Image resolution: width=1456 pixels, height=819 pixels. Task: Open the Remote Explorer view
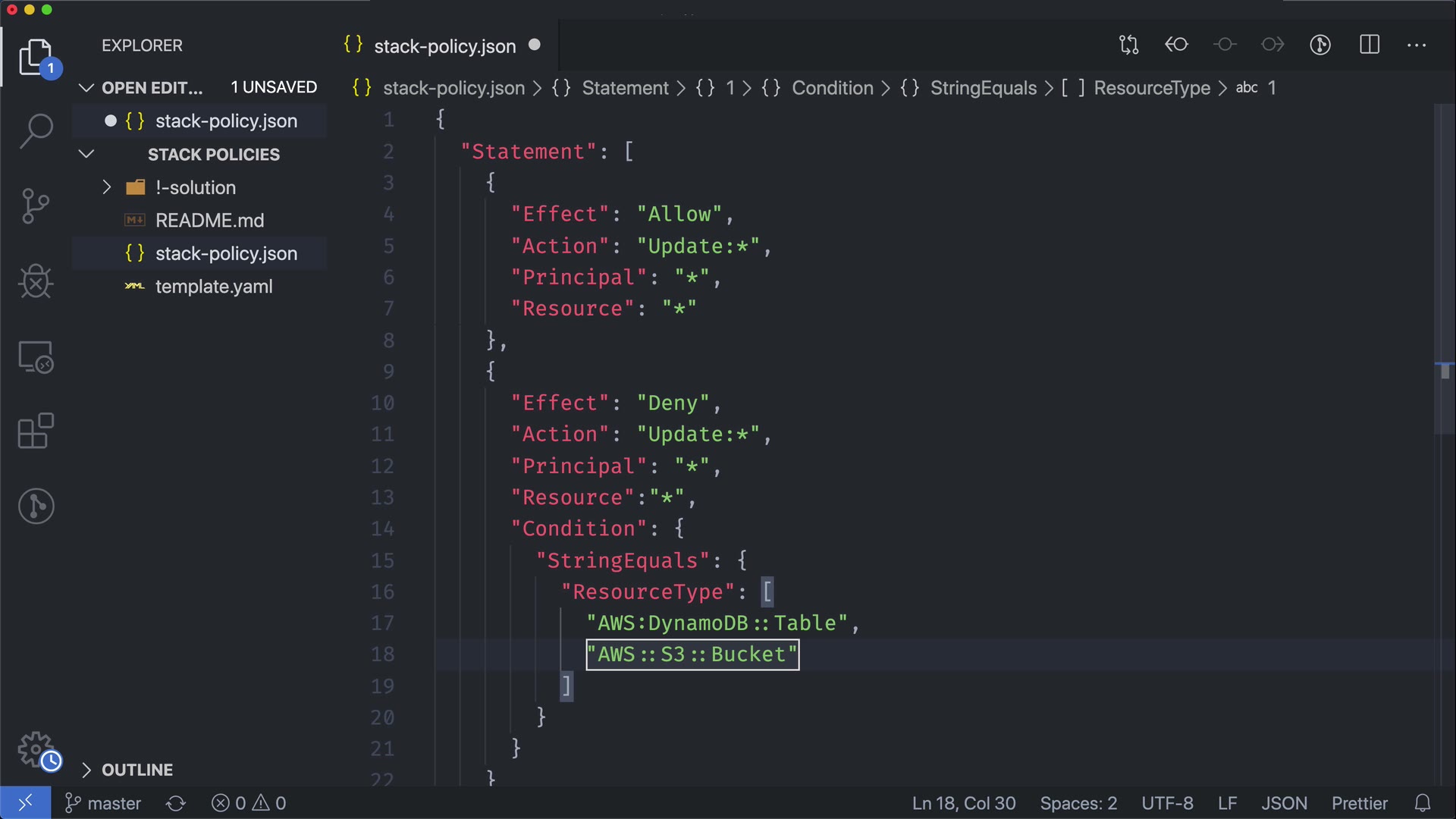(x=36, y=356)
